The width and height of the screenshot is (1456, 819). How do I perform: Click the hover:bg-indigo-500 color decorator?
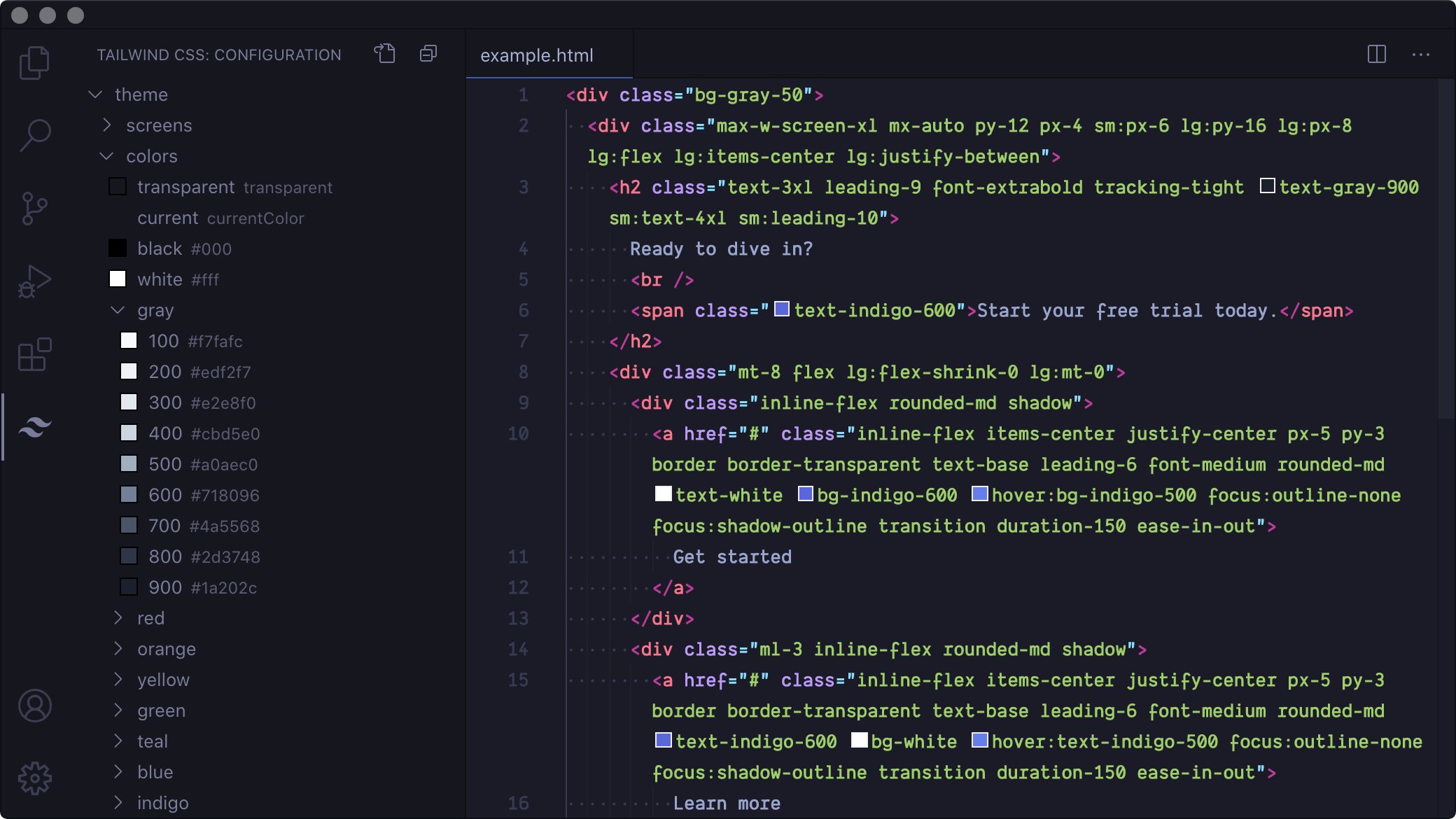pyautogui.click(x=980, y=493)
